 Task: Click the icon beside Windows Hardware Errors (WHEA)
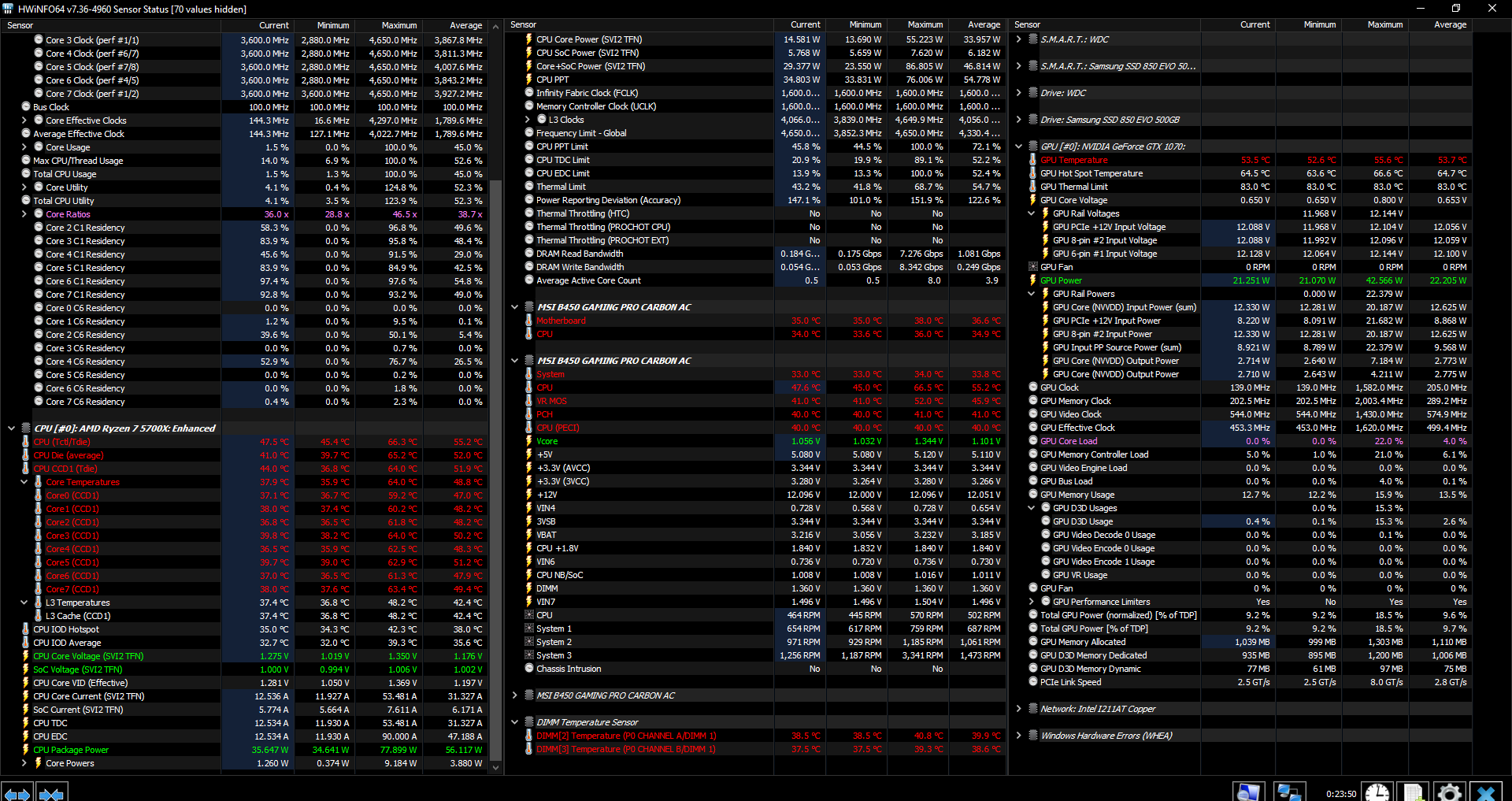click(x=1033, y=736)
